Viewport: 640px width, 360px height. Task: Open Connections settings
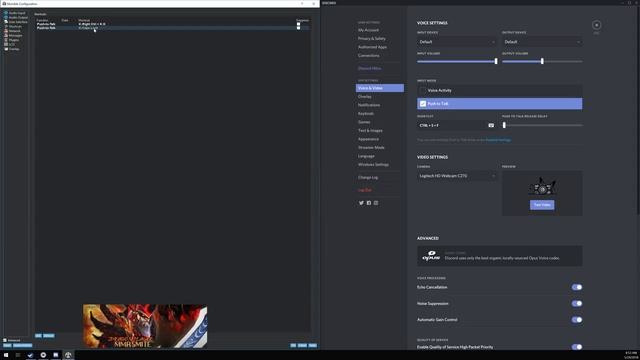pyautogui.click(x=369, y=56)
